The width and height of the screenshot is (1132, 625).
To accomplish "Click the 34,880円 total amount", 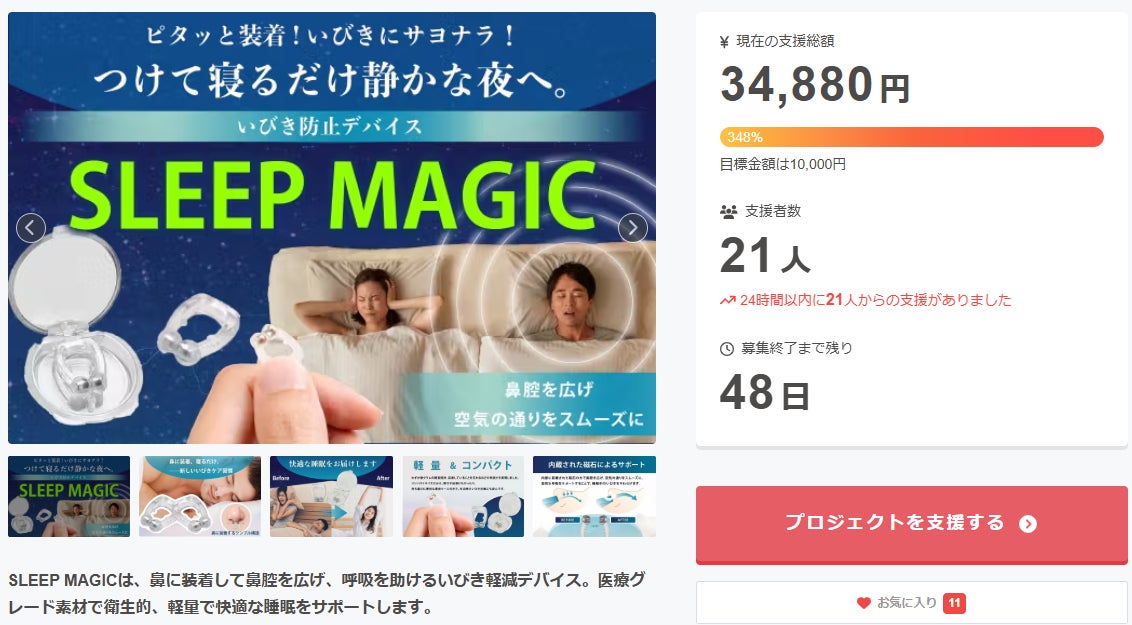I will pyautogui.click(x=814, y=84).
